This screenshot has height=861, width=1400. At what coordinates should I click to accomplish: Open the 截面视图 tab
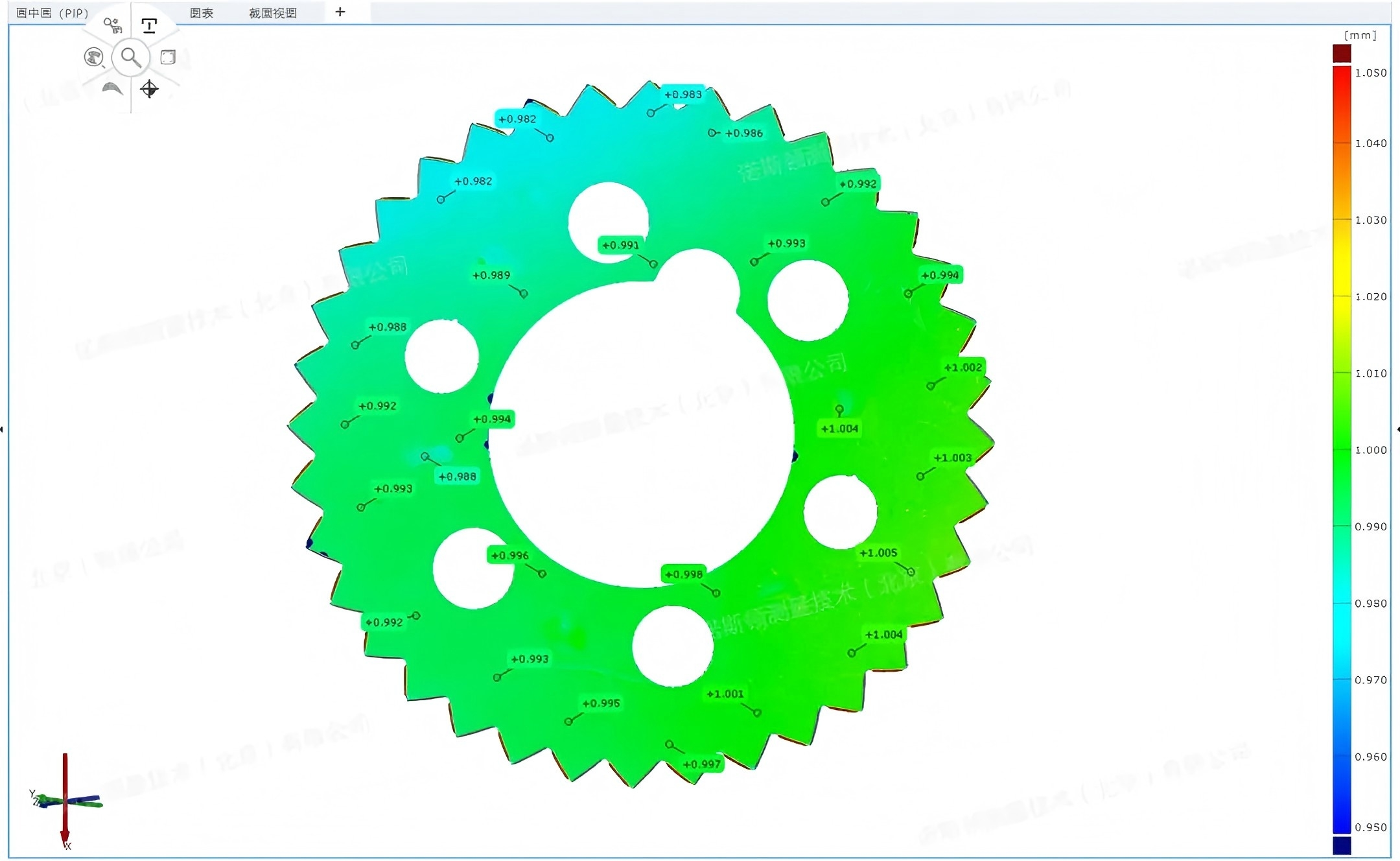273,13
